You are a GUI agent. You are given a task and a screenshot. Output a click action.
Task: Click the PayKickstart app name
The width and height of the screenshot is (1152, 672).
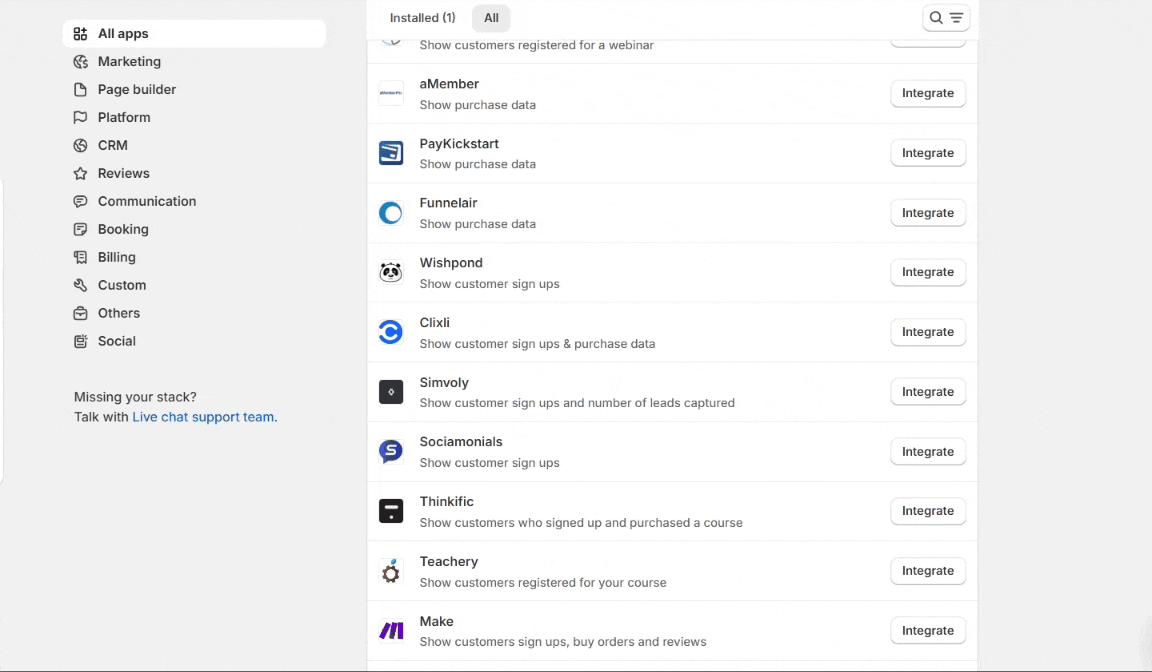(x=459, y=144)
